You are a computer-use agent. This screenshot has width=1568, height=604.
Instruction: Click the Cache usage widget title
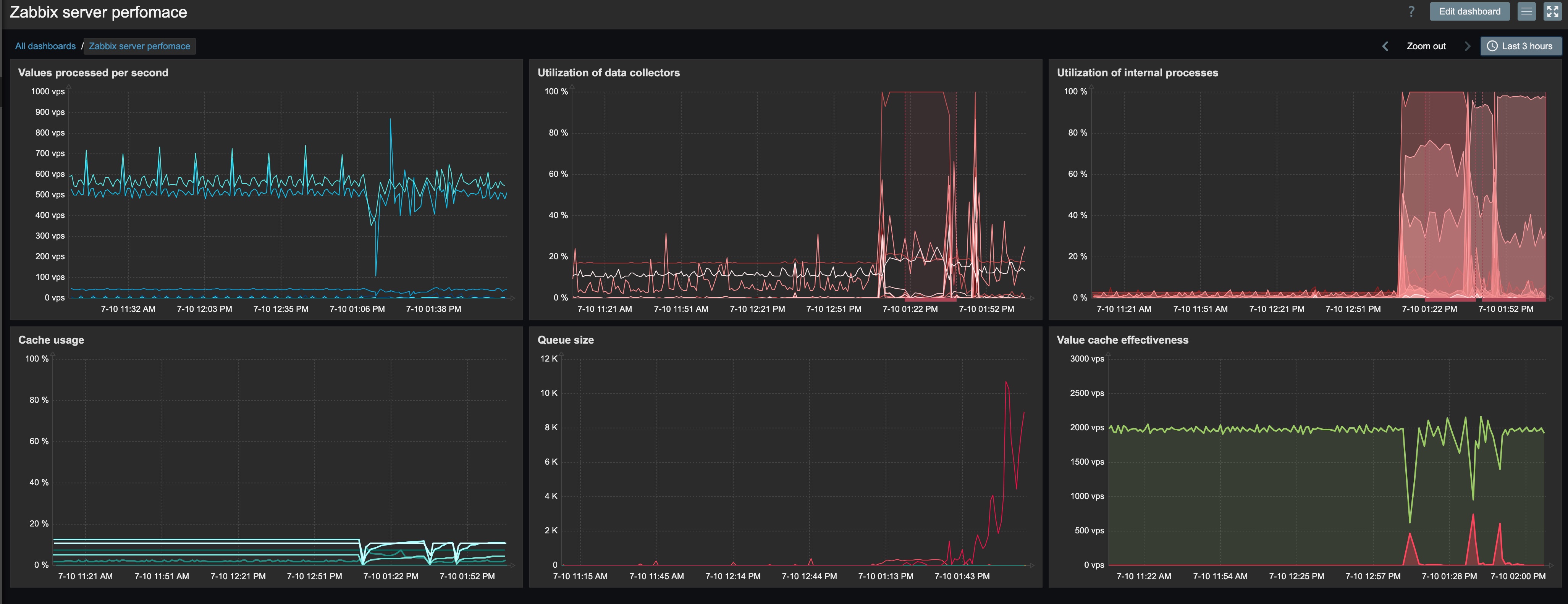coord(51,340)
